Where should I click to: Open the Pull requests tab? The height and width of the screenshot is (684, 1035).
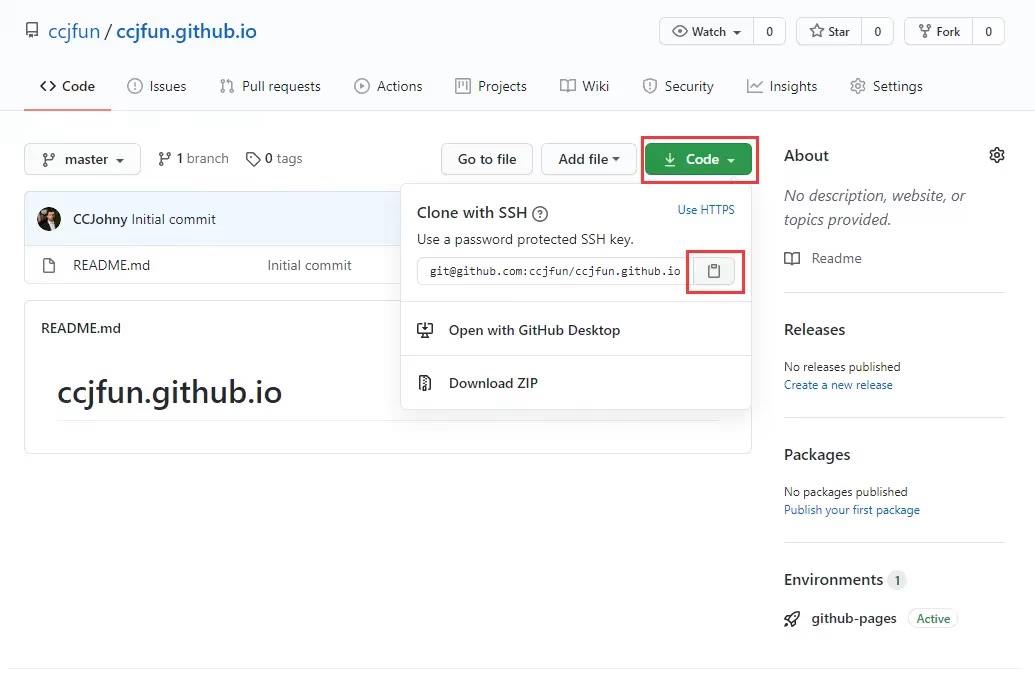coord(270,86)
